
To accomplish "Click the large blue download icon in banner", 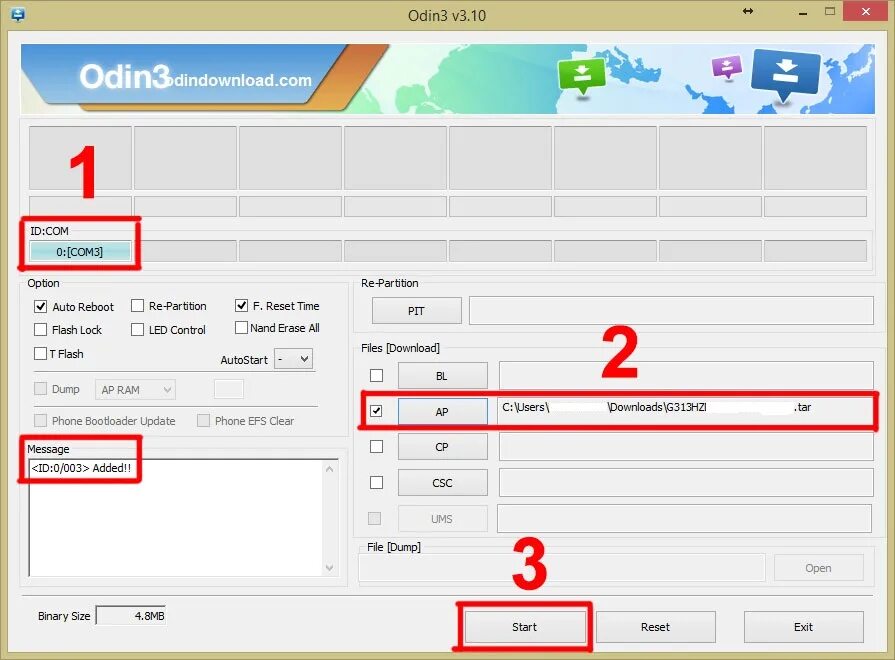I will tap(786, 74).
